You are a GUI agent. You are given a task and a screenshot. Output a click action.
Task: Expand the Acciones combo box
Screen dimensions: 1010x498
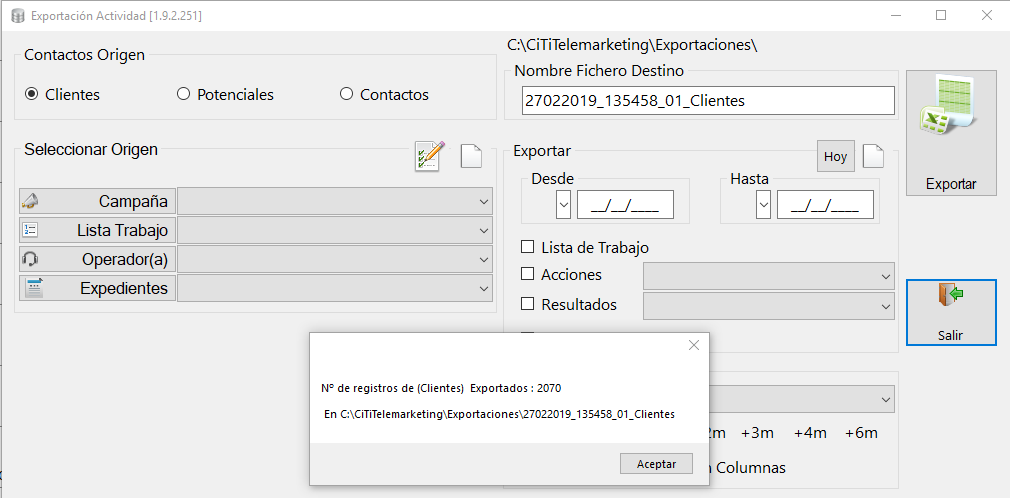885,276
